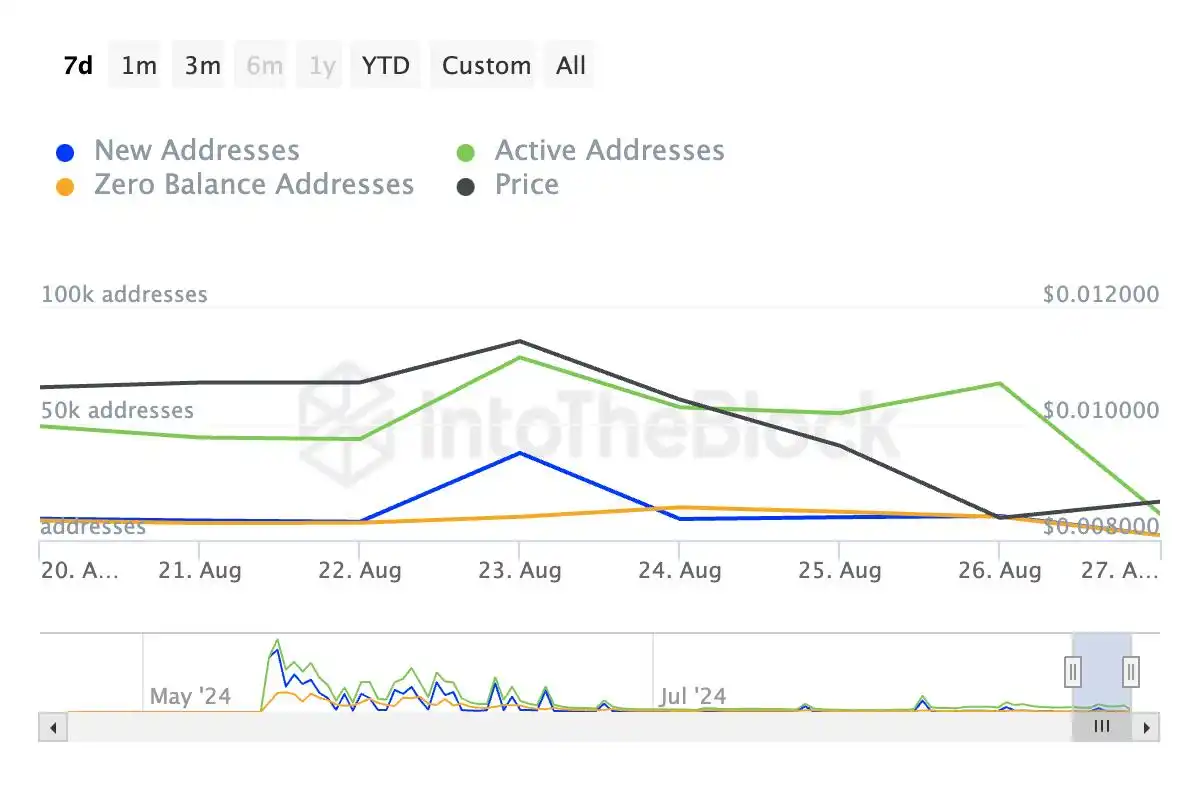Toggle the Zero Balance Addresses orange dot
Viewport: 1200px width, 800px height.
click(x=65, y=187)
